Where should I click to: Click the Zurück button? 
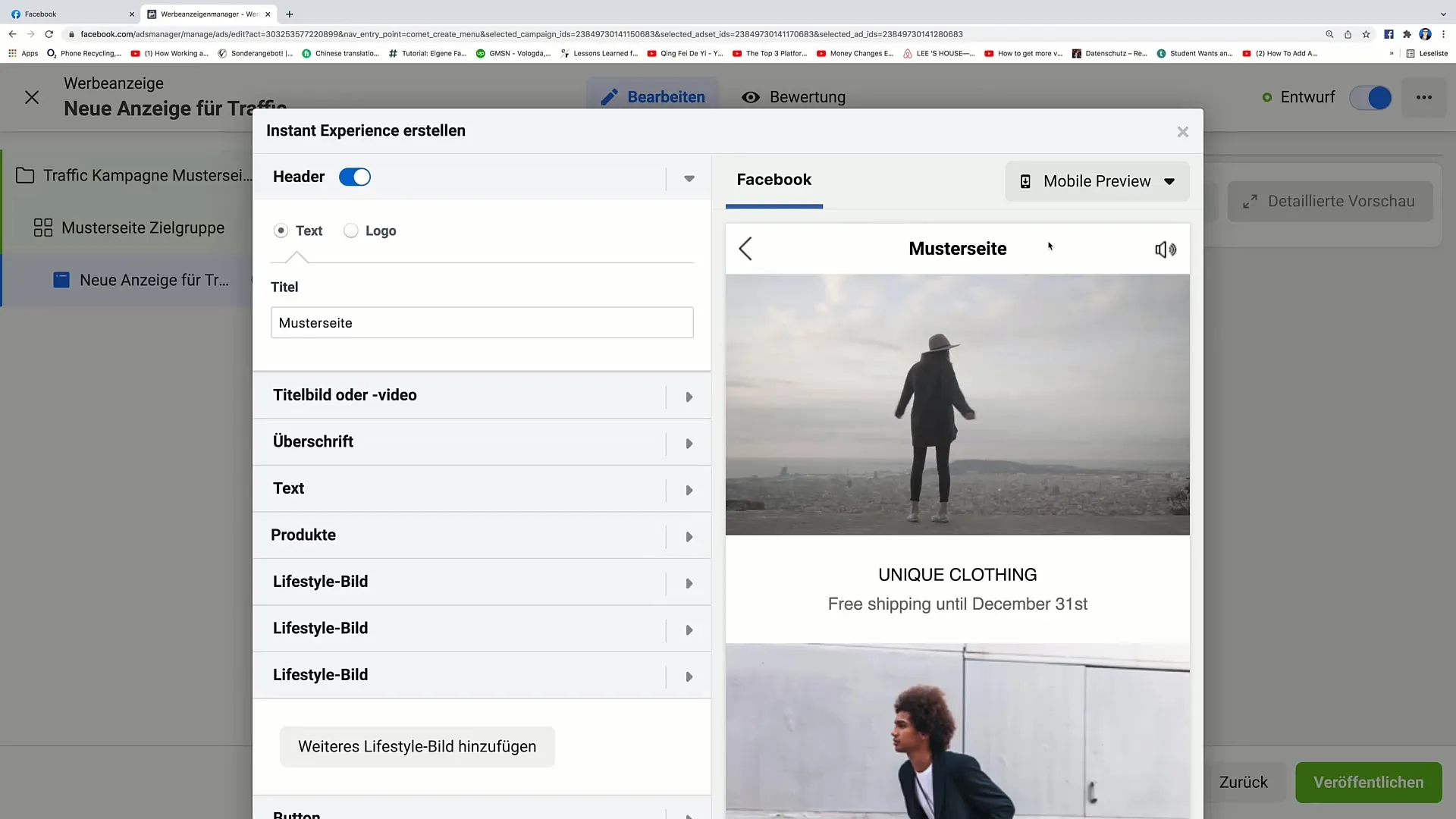1243,782
